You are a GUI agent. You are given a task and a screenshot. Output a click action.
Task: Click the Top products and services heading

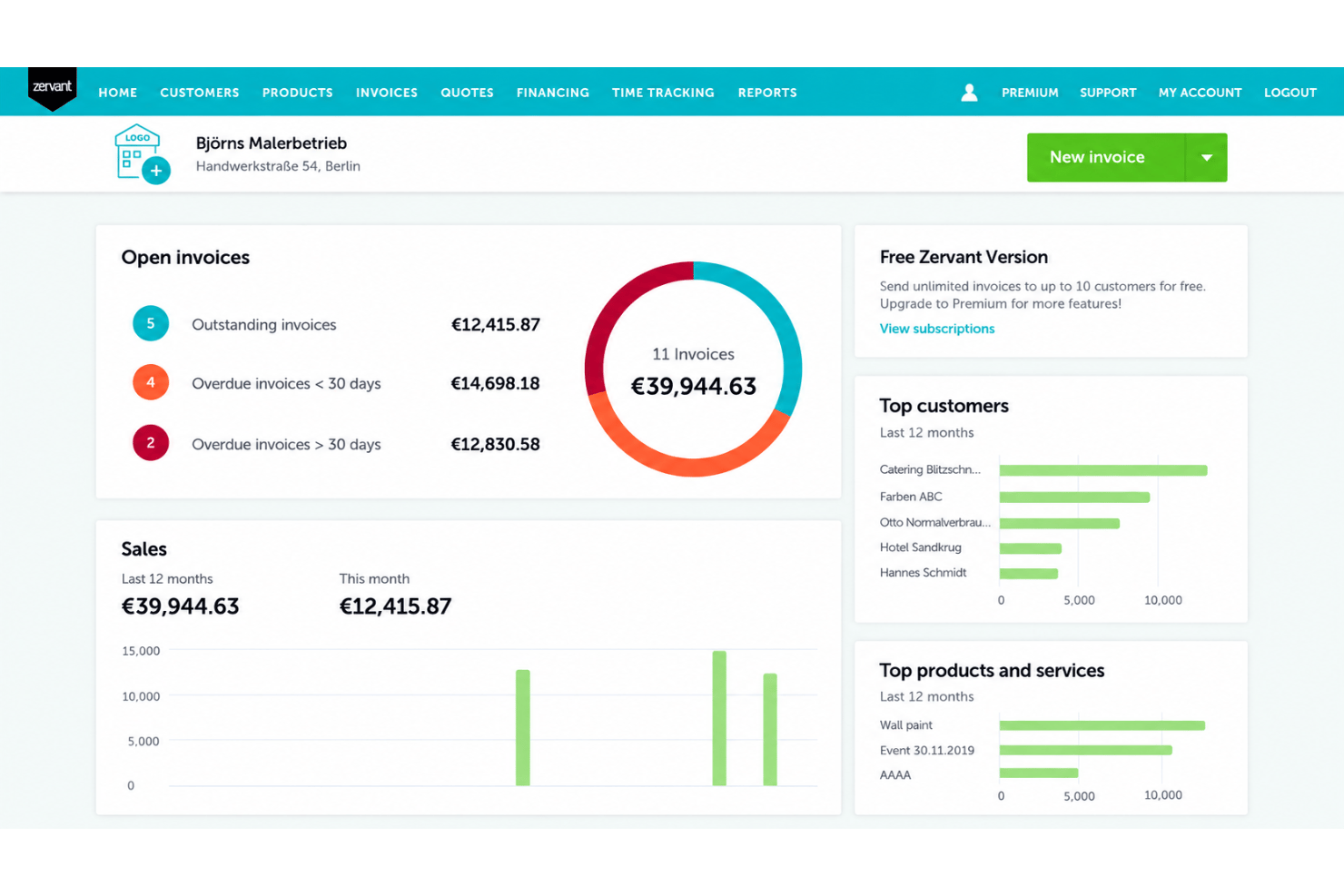click(992, 671)
